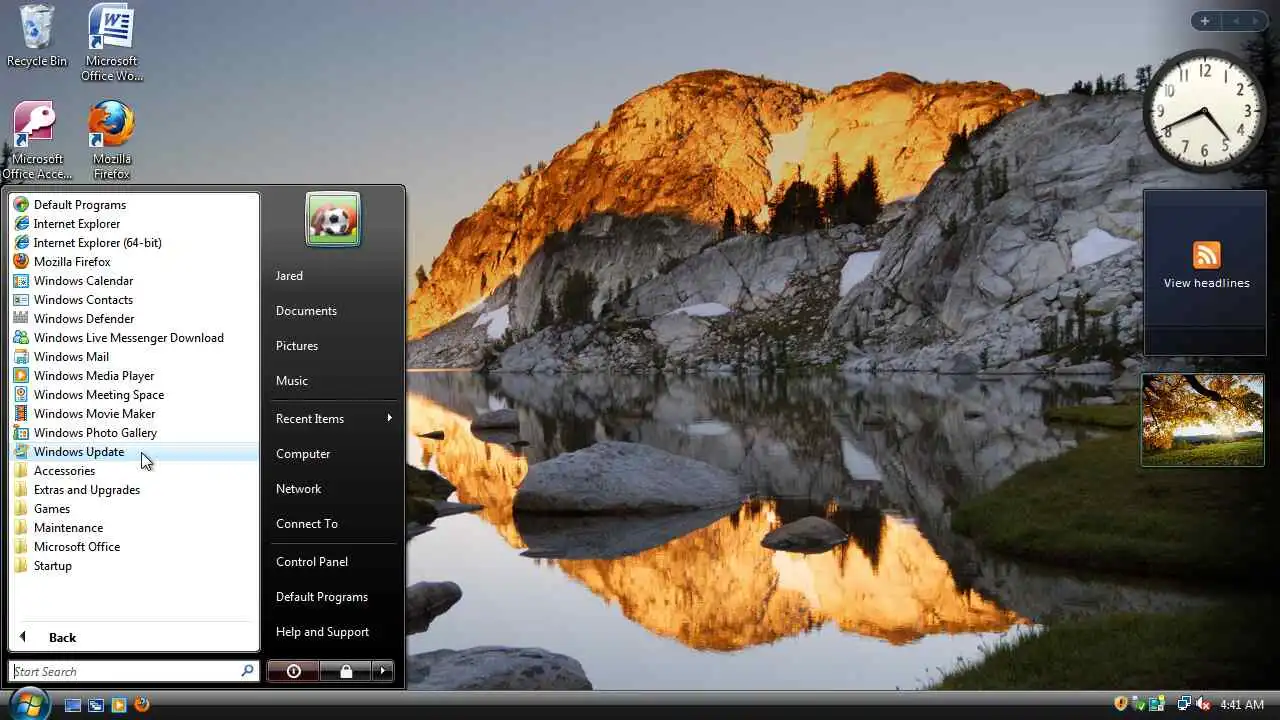Viewport: 1280px width, 720px height.
Task: Open Default Programs in the programs list
Action: click(x=134, y=205)
